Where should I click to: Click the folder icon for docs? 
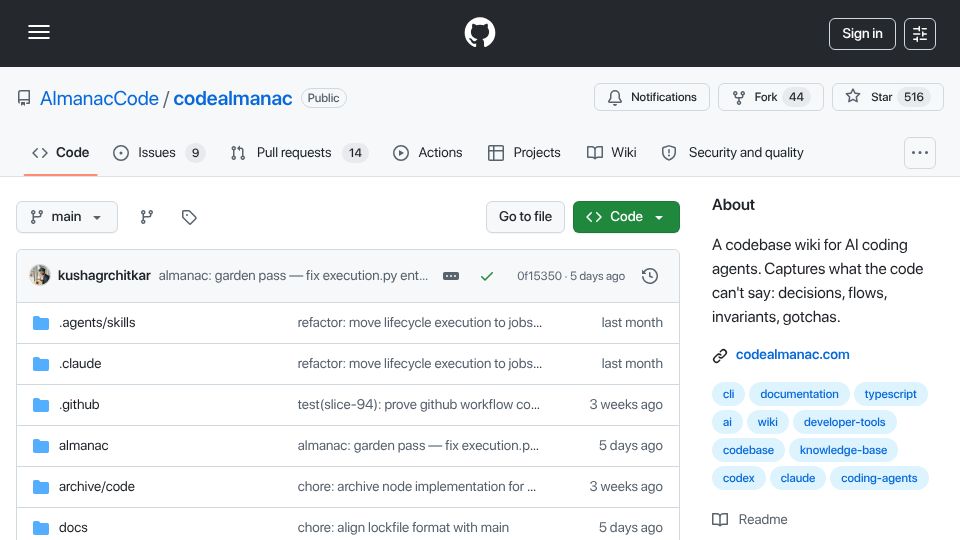coord(41,528)
